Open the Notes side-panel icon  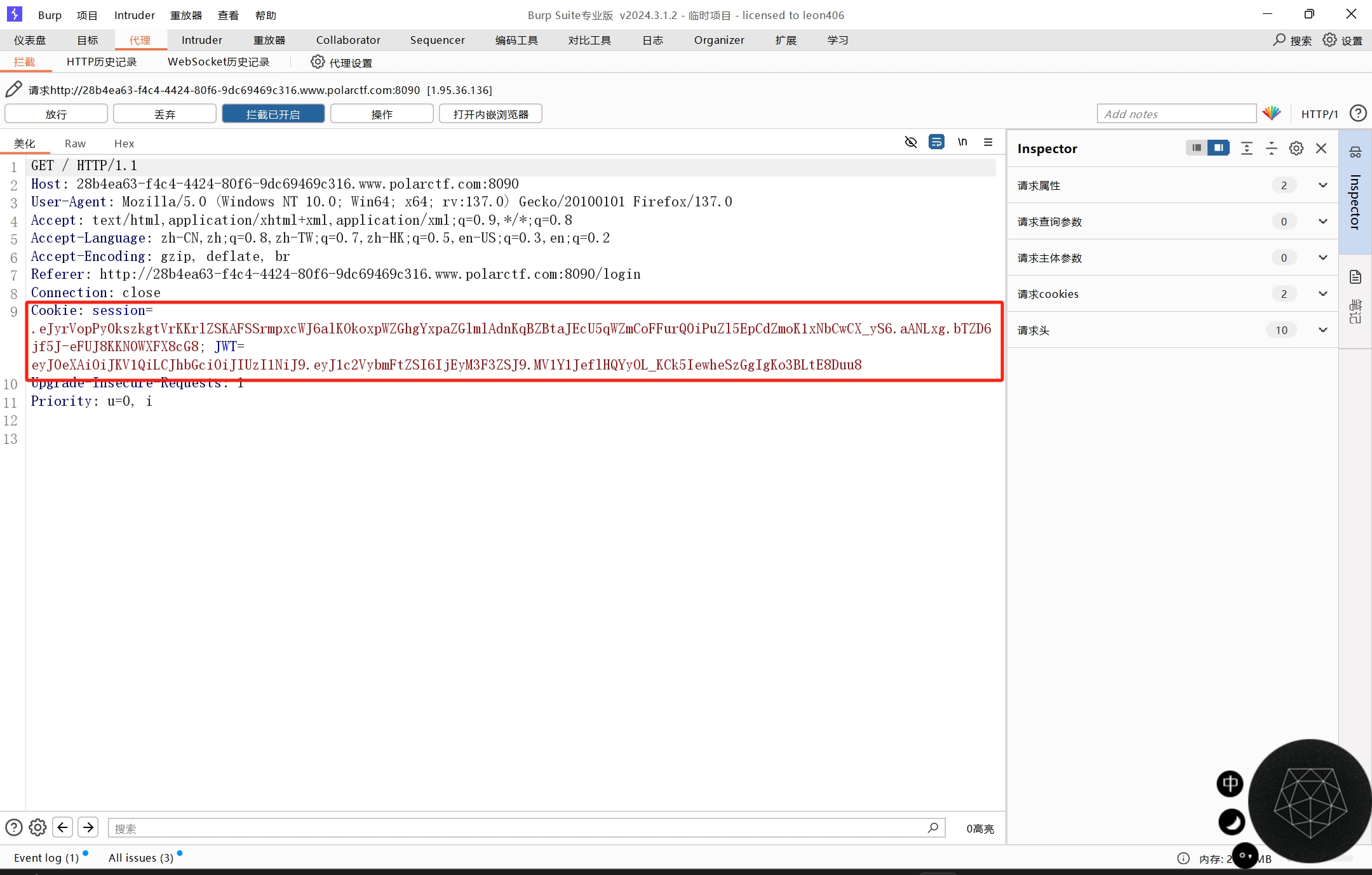[1355, 277]
